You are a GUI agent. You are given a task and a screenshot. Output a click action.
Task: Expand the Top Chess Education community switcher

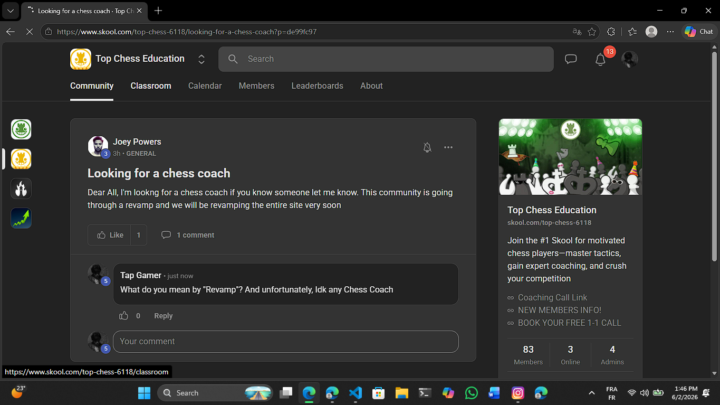201,59
